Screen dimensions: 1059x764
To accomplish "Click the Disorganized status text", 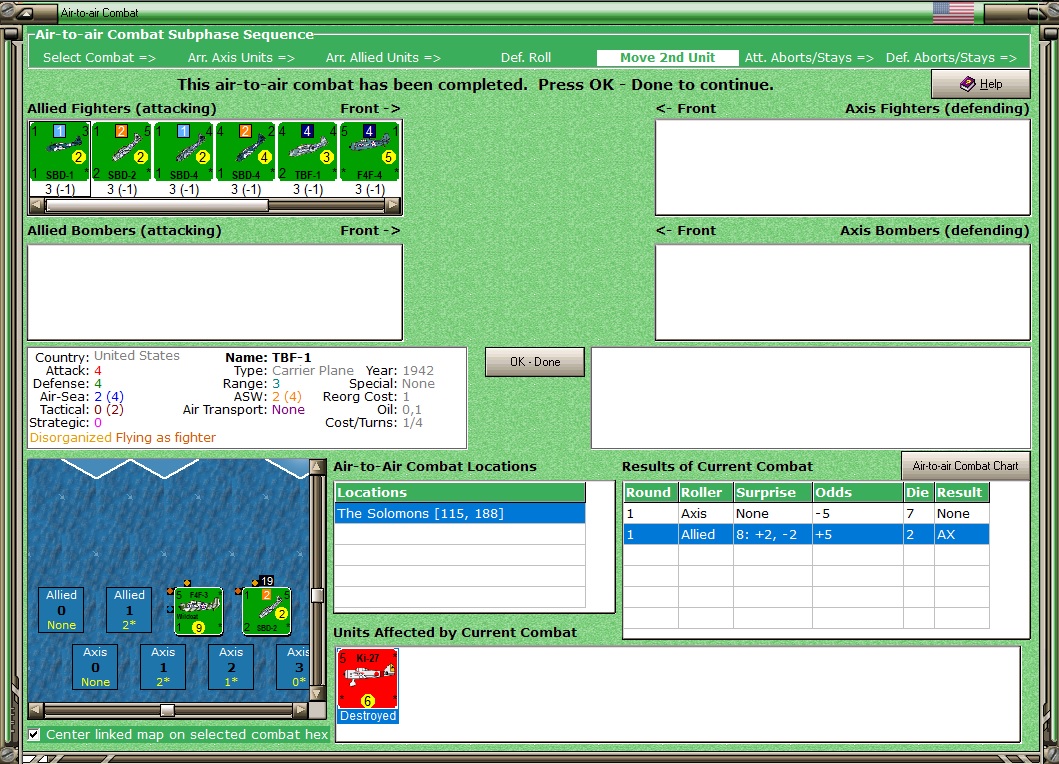I will click(70, 437).
